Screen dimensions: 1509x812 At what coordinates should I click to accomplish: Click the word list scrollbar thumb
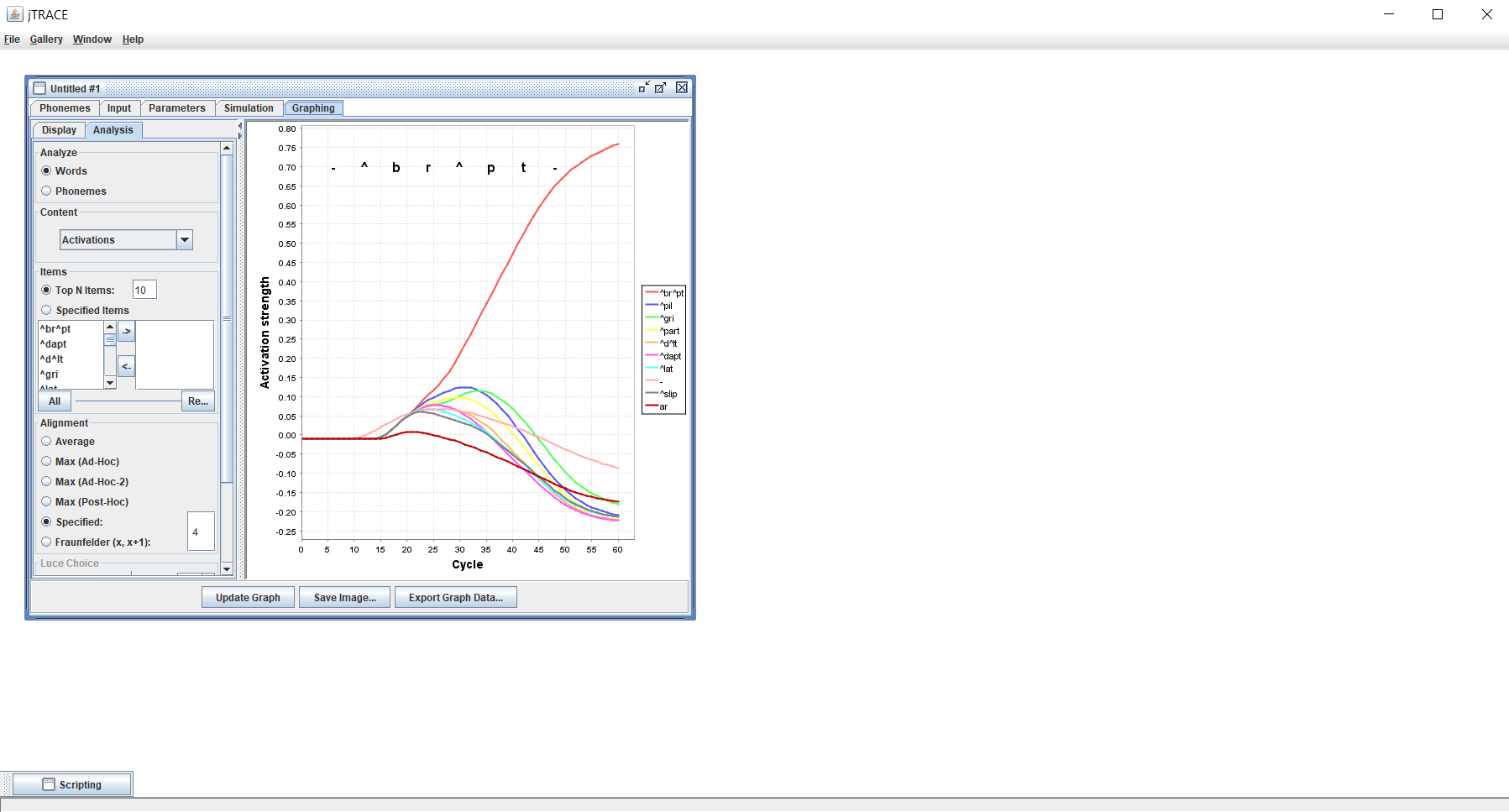(110, 340)
